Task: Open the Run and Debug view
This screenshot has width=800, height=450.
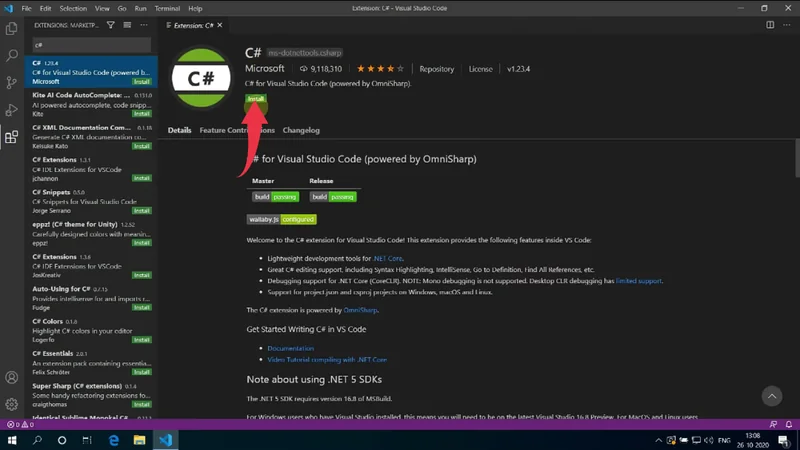Action: coord(12,110)
